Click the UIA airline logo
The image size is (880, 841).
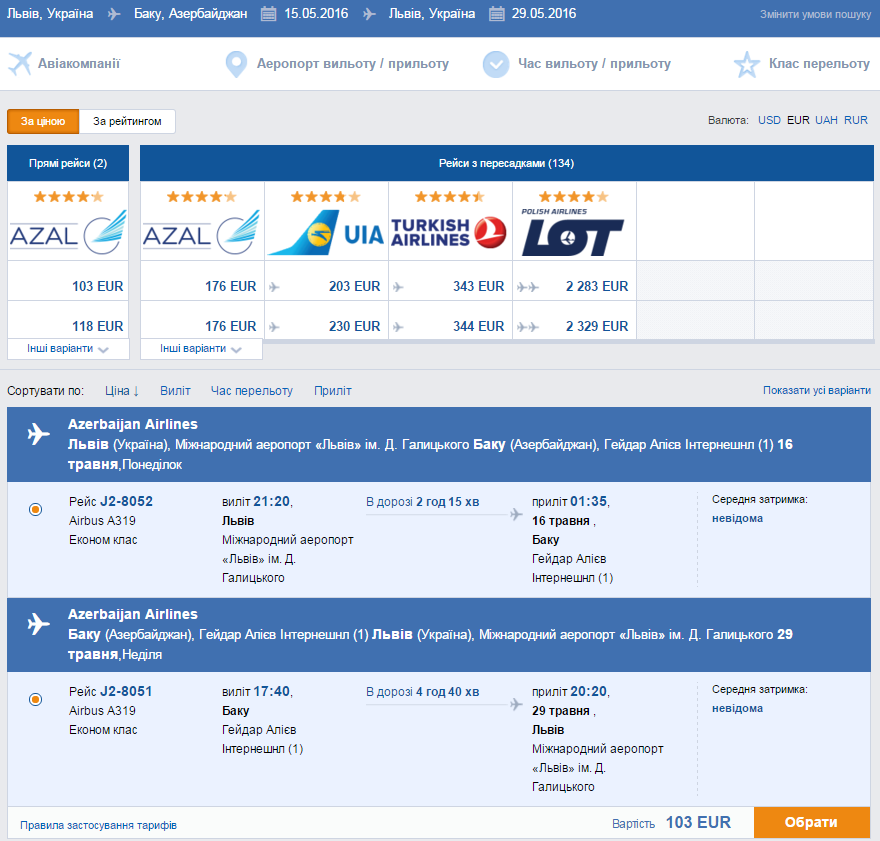click(x=326, y=233)
